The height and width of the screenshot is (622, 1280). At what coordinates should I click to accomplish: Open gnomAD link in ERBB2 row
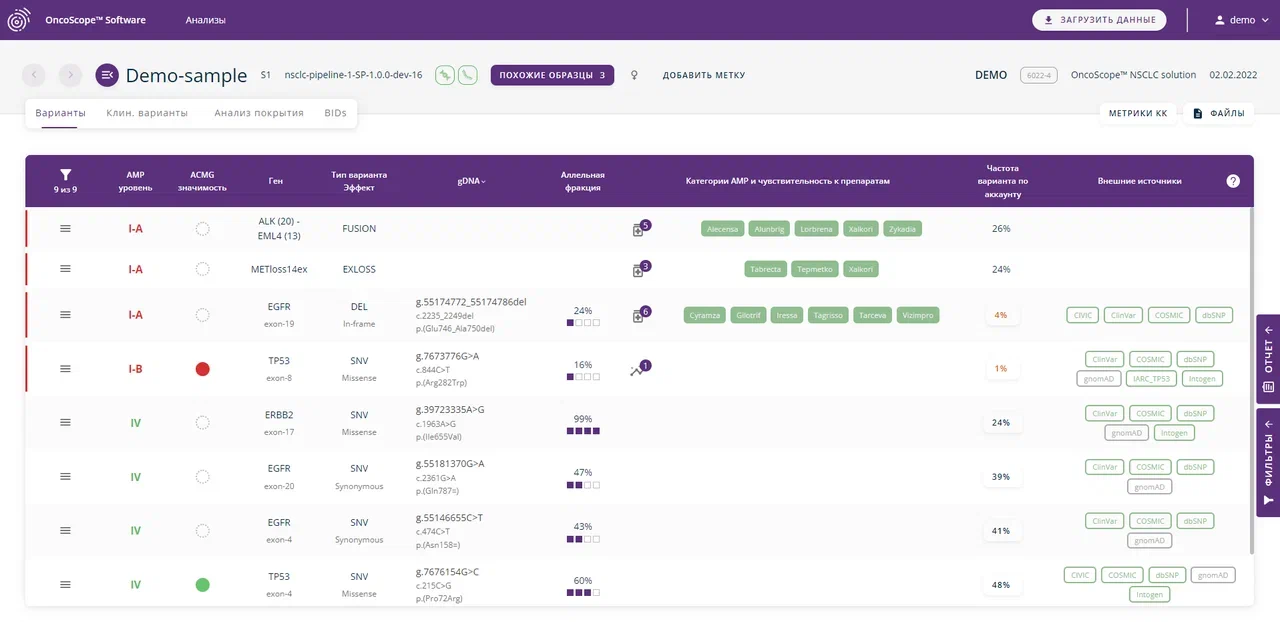1127,433
